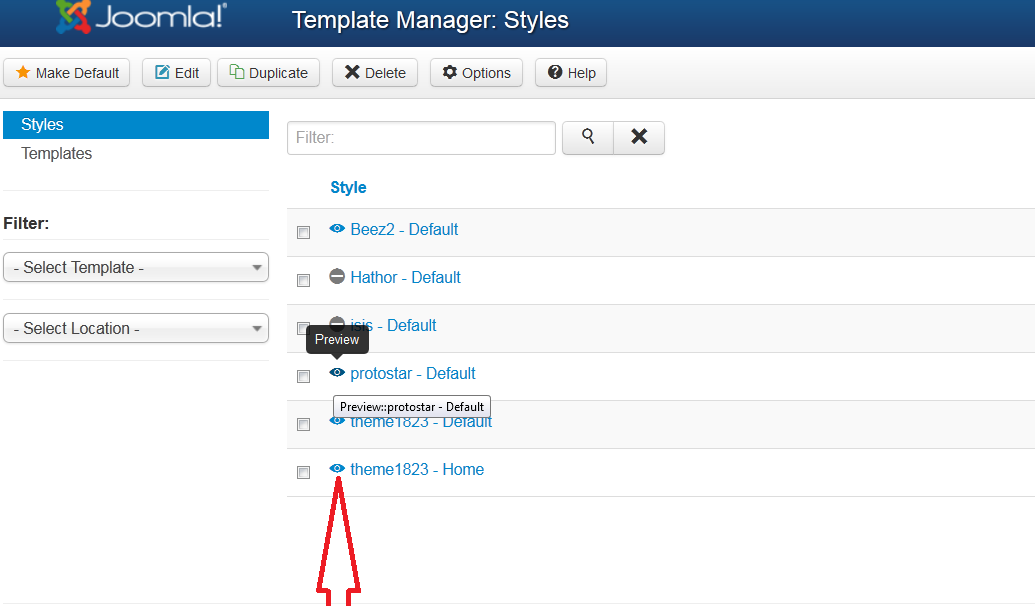Open the Hathor - Default style link
The image size is (1035, 606).
(405, 277)
